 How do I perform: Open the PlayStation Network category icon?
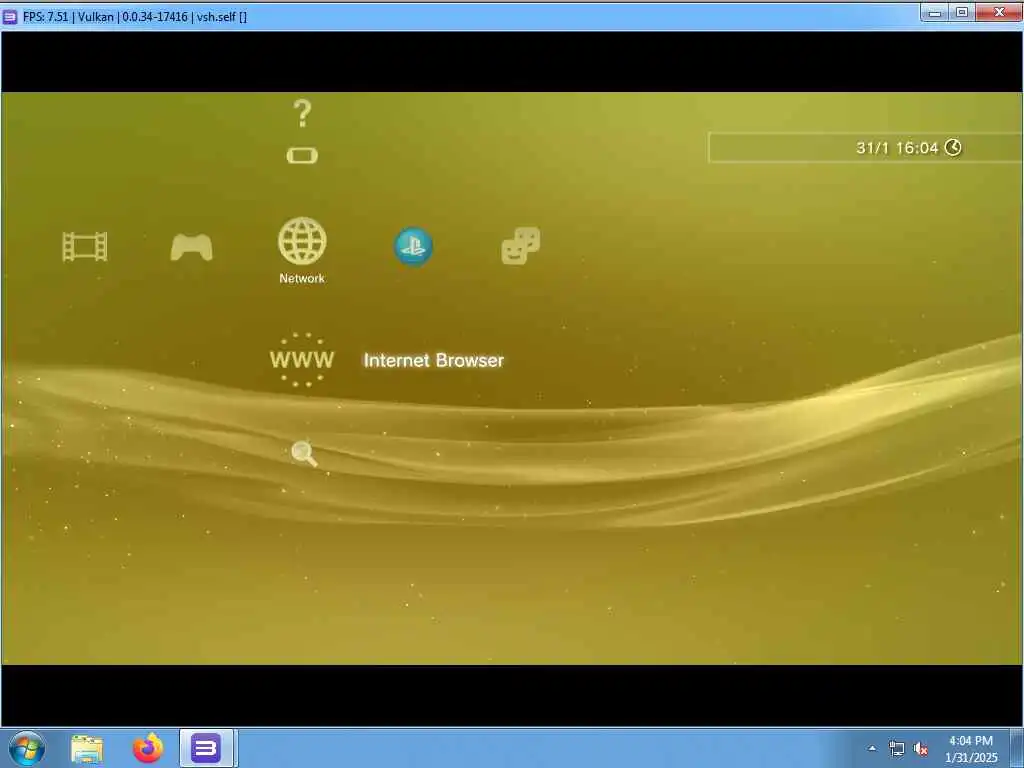413,246
